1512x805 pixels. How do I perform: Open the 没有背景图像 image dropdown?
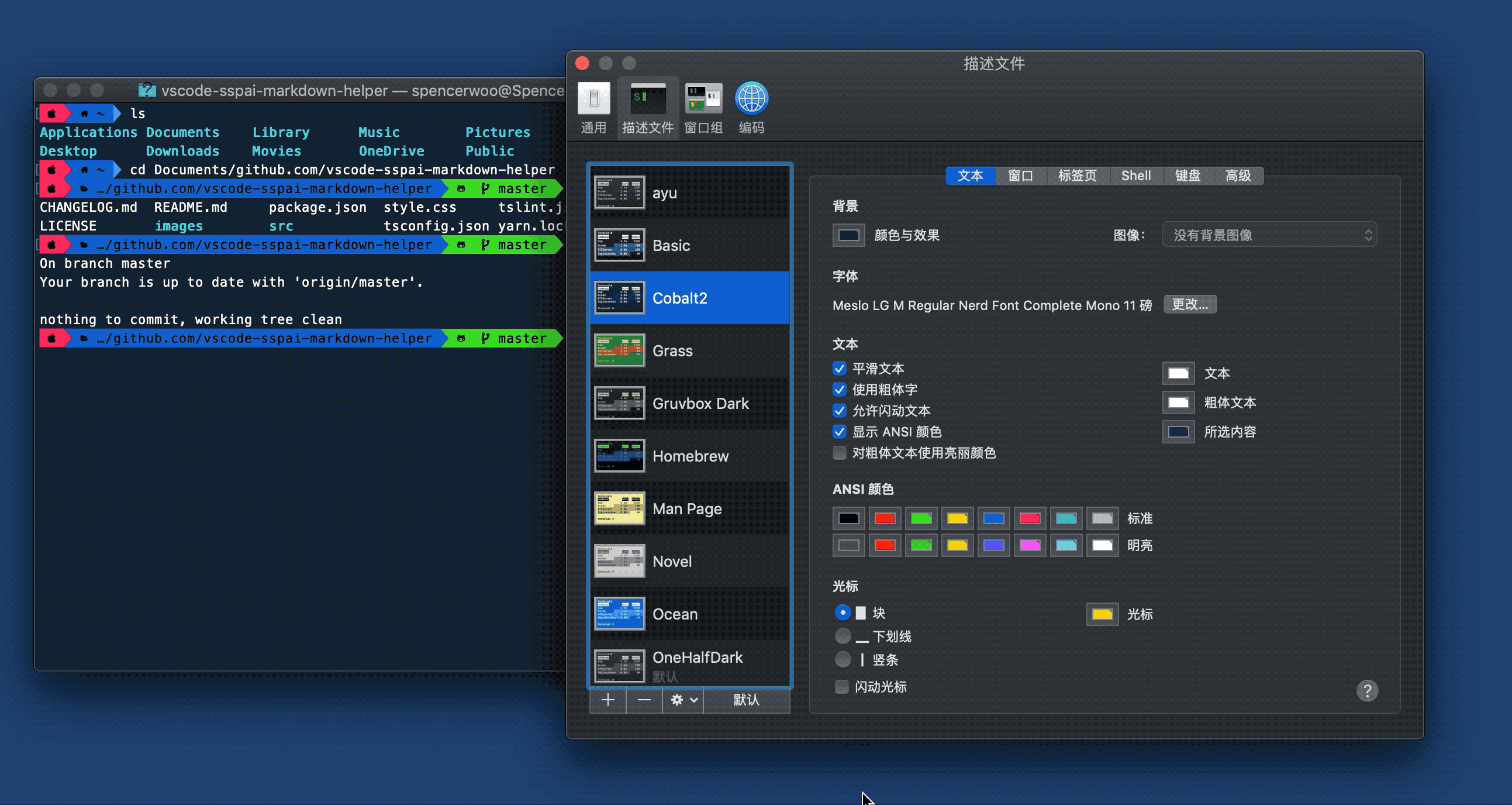pyautogui.click(x=1269, y=235)
